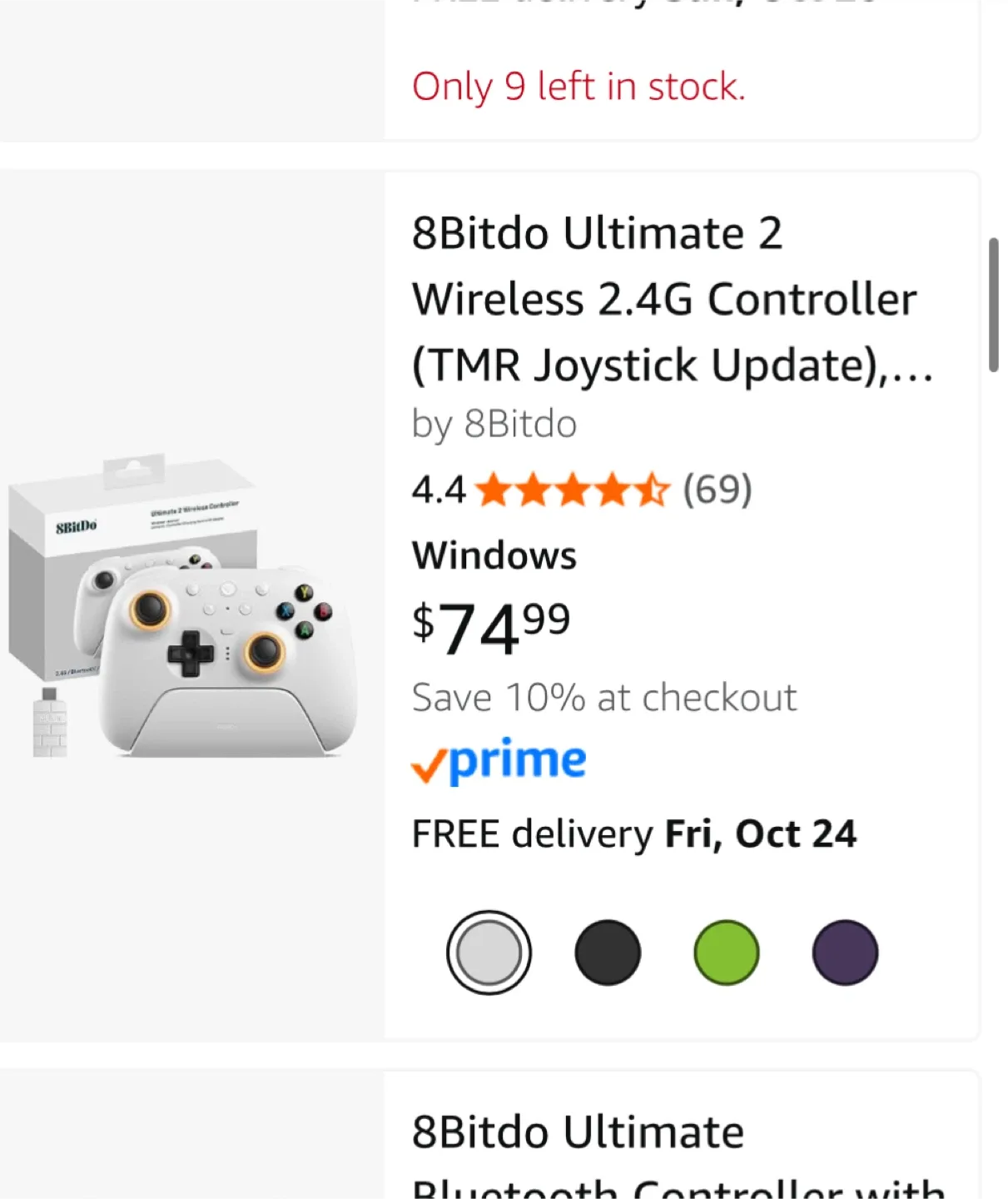The image size is (1008, 1199).
Task: Click the Prime logo badge
Action: pyautogui.click(x=499, y=761)
